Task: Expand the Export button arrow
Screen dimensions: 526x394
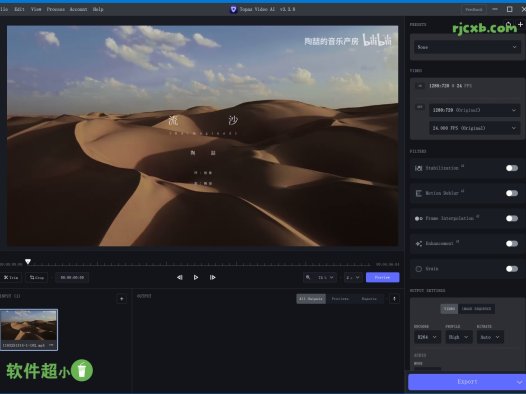Action: (519, 382)
